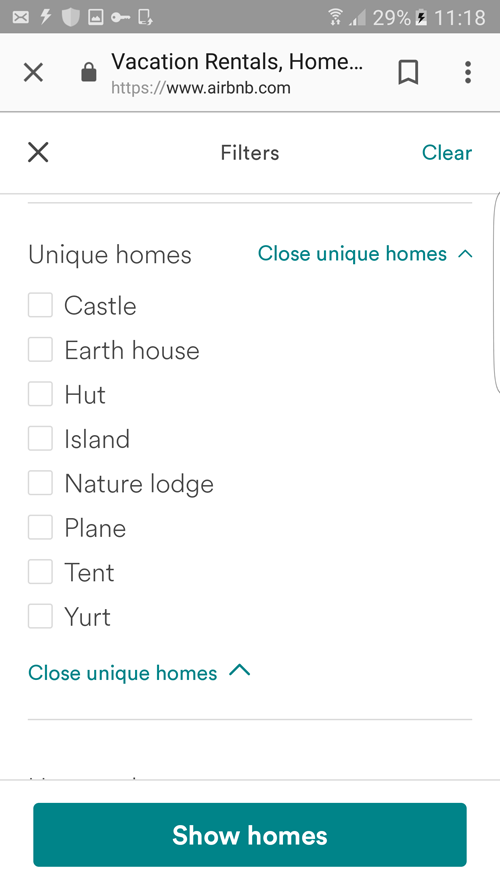Image resolution: width=500 pixels, height=889 pixels.
Task: Tap the secure lock icon beside the URL
Action: click(88, 73)
